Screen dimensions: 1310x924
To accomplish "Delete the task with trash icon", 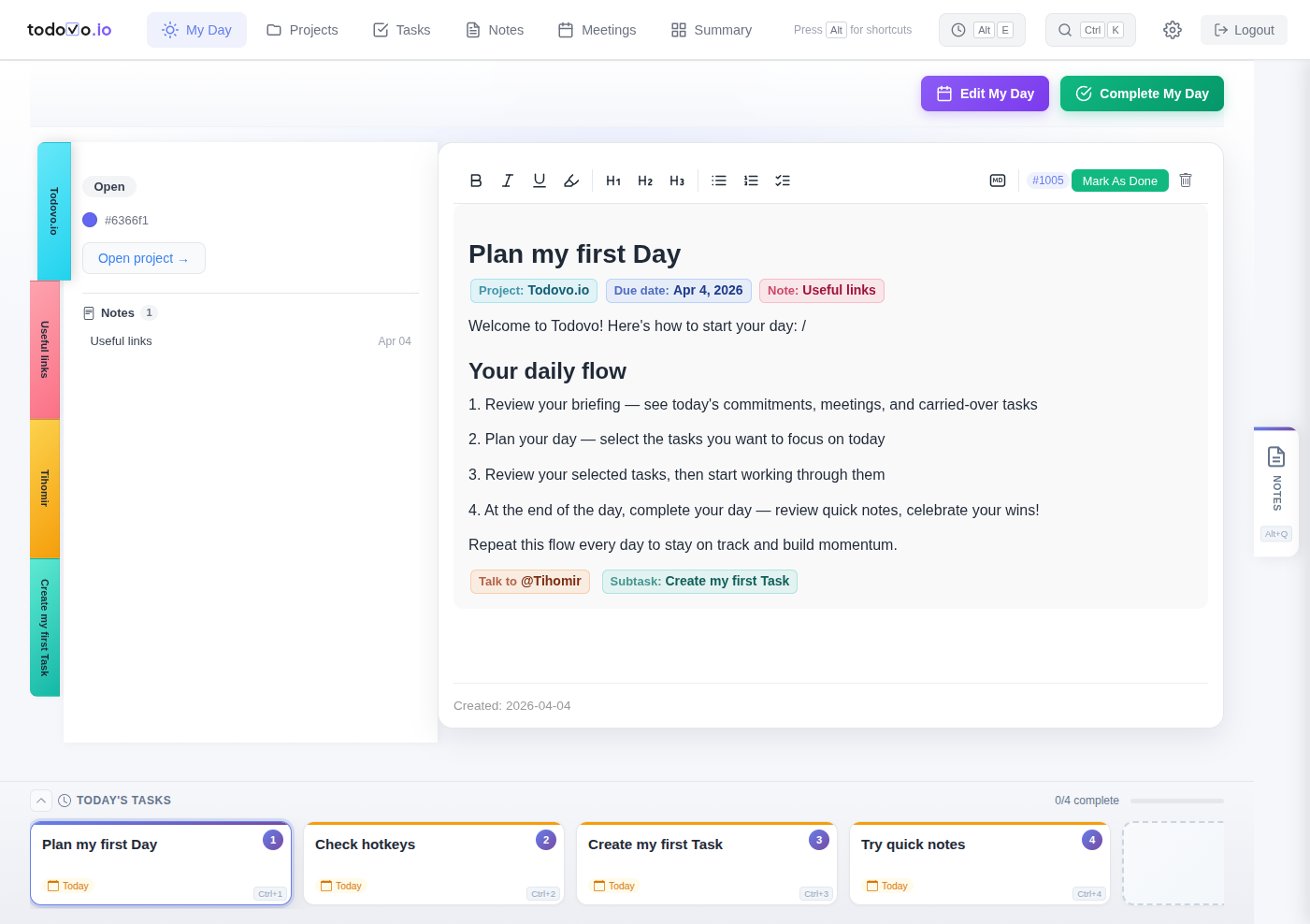I will (1186, 180).
